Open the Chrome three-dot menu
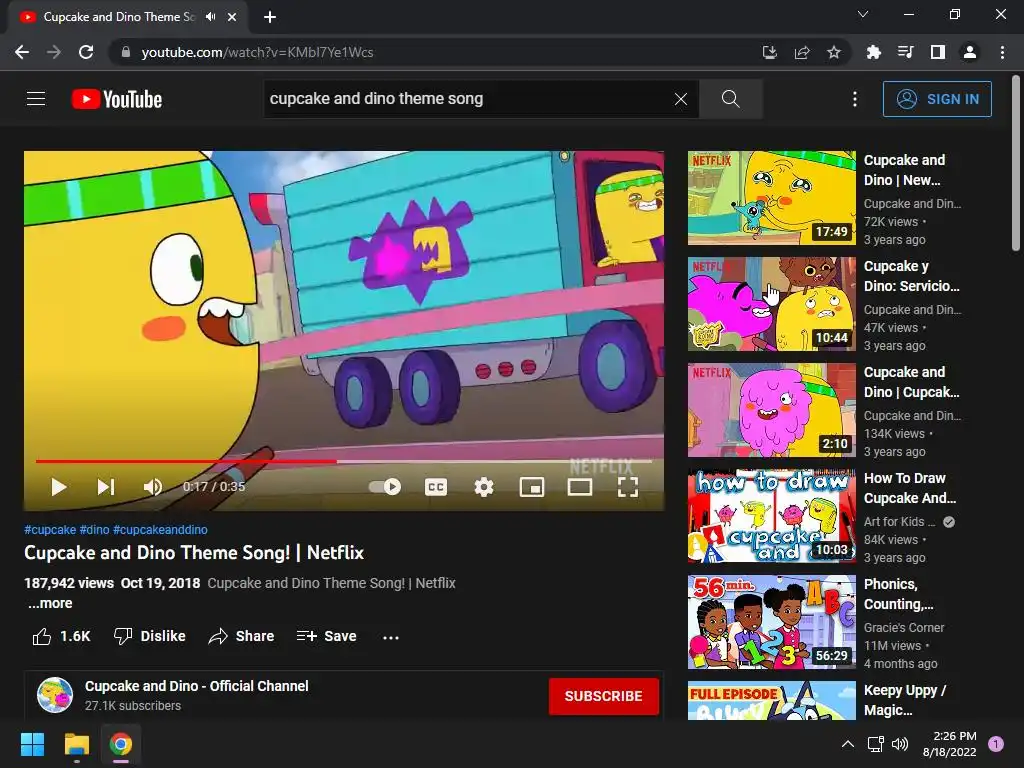 [x=1002, y=52]
